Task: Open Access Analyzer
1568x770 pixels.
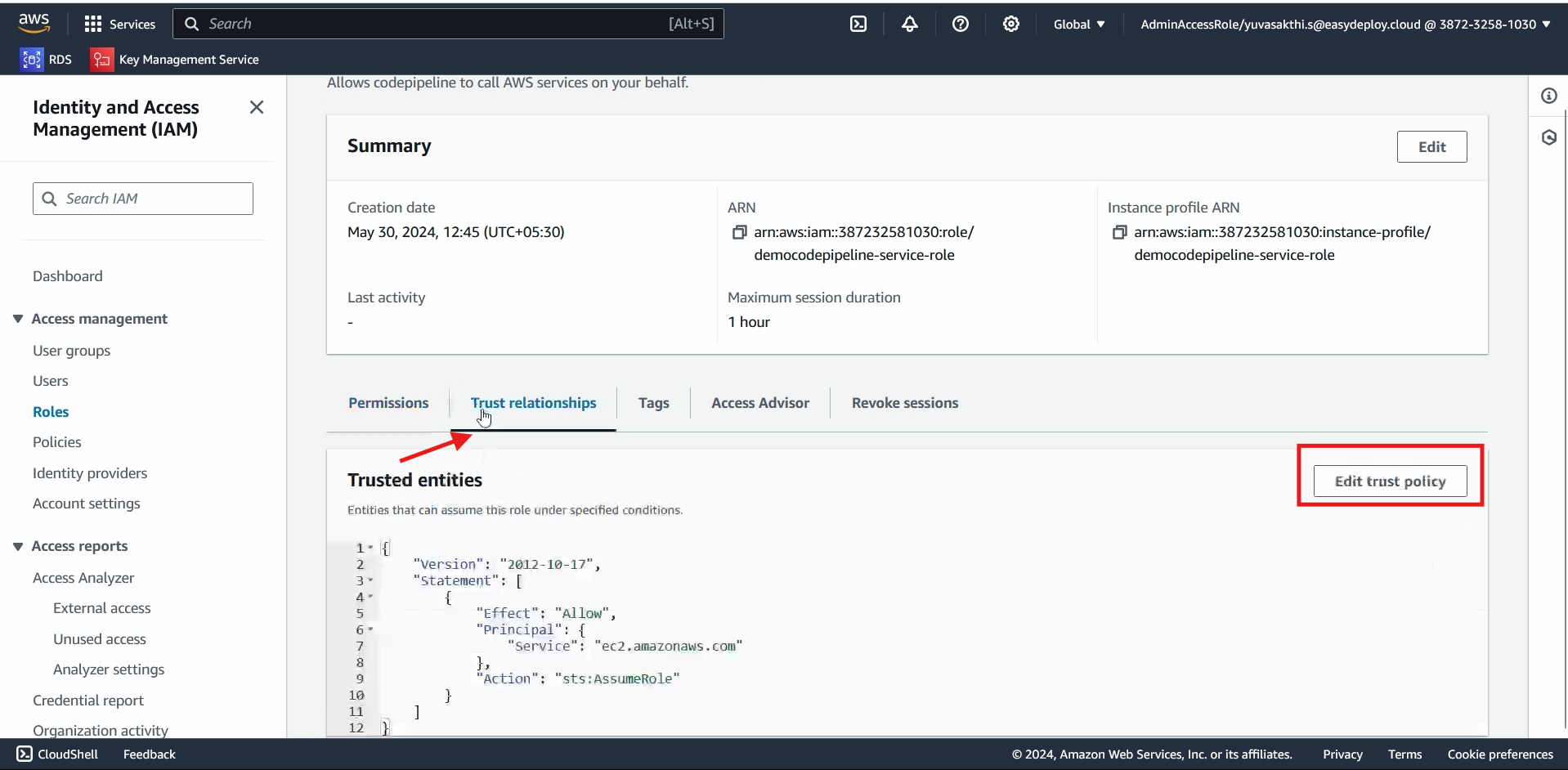Action: pos(83,578)
